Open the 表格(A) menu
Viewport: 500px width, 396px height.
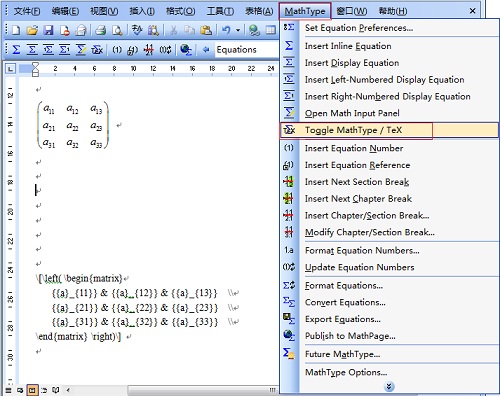tap(259, 11)
